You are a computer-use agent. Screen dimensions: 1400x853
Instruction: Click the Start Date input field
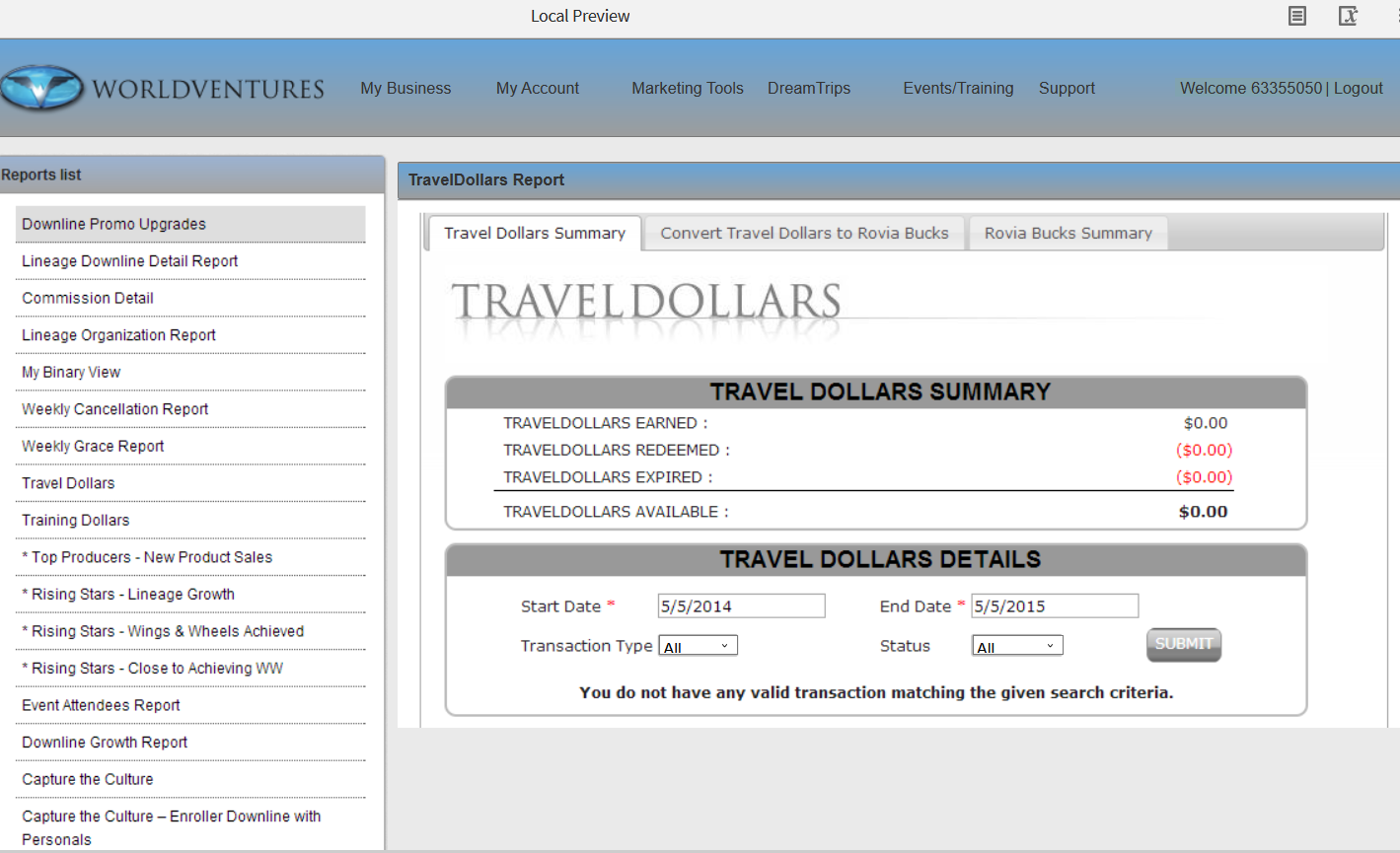(x=741, y=605)
